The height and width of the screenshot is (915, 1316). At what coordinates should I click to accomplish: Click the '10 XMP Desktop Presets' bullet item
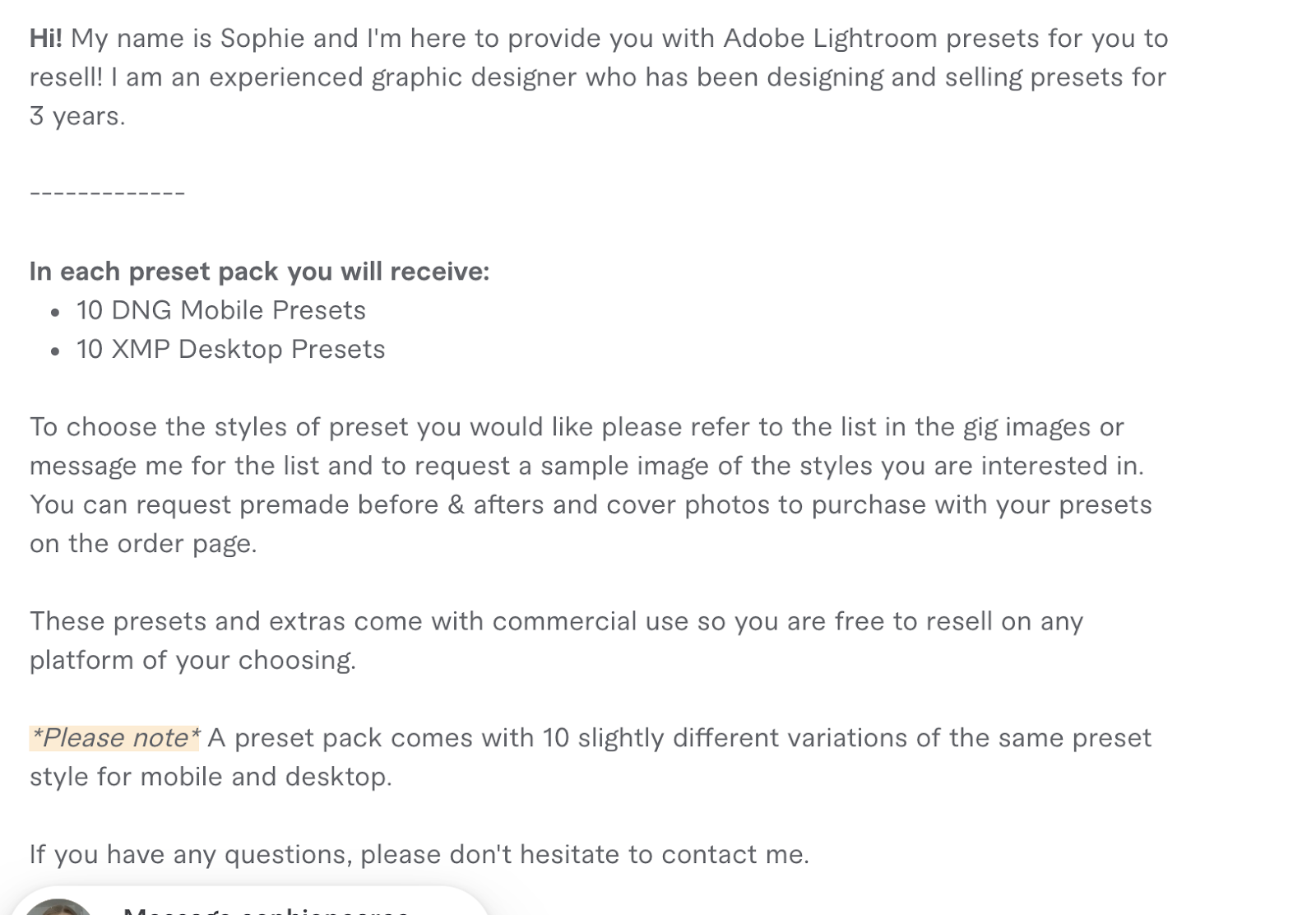(231, 349)
